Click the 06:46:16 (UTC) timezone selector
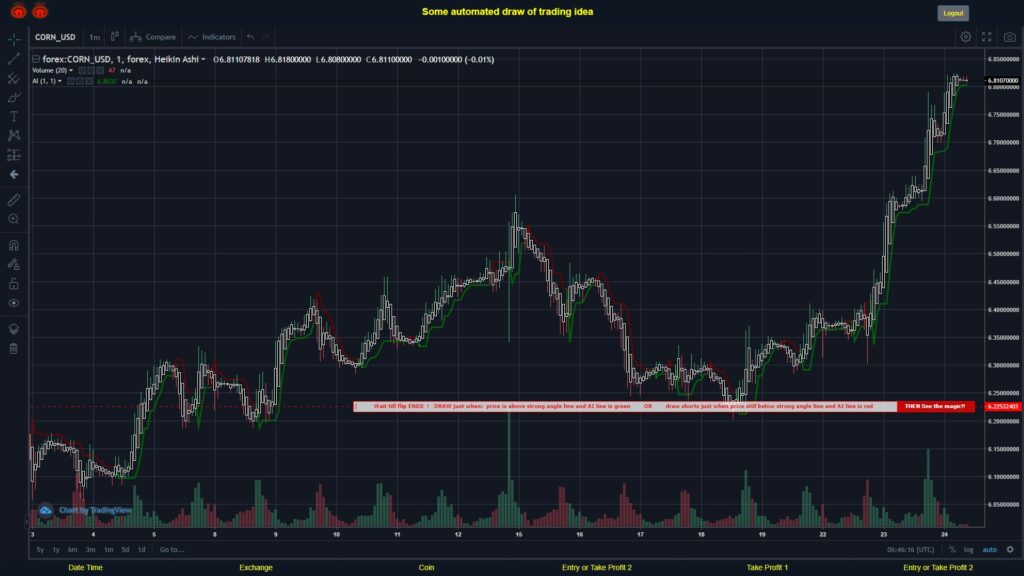The image size is (1024, 576). [x=910, y=550]
